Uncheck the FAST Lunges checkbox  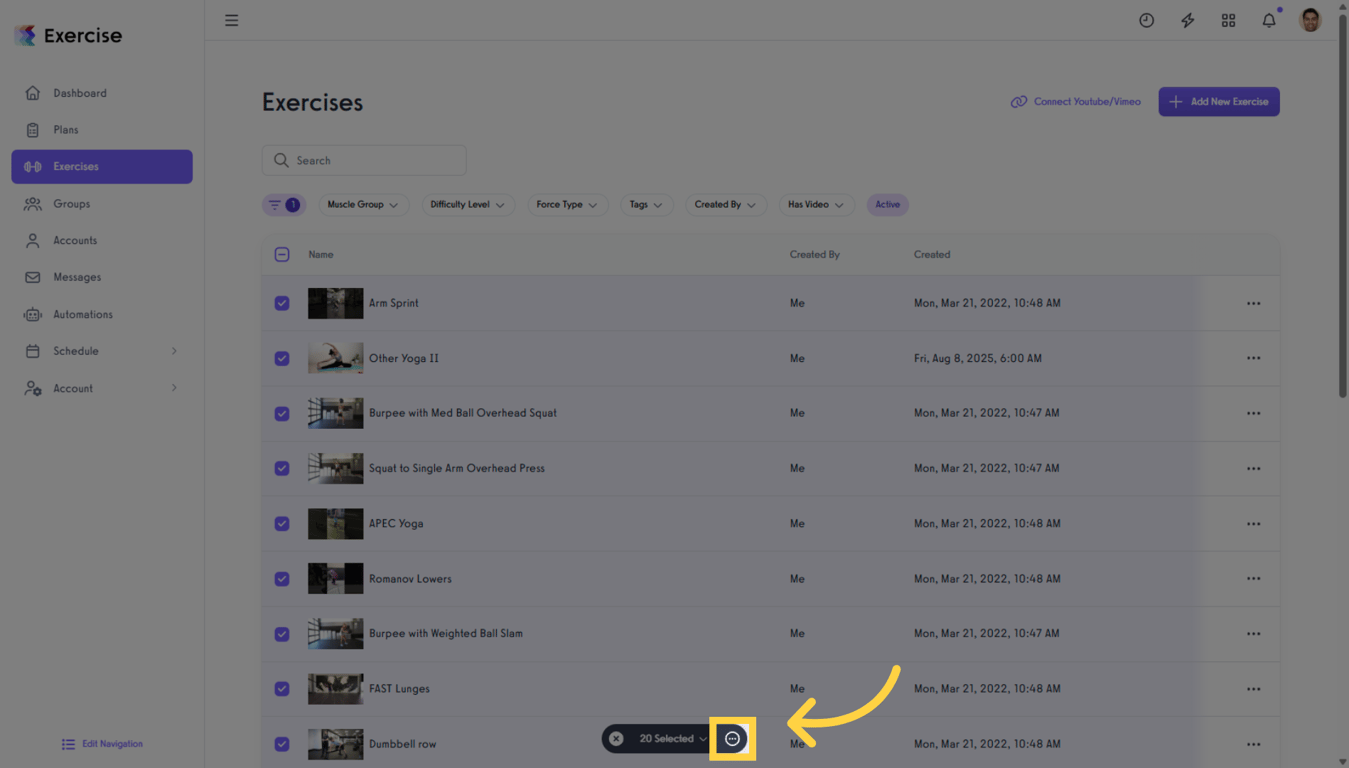click(282, 689)
